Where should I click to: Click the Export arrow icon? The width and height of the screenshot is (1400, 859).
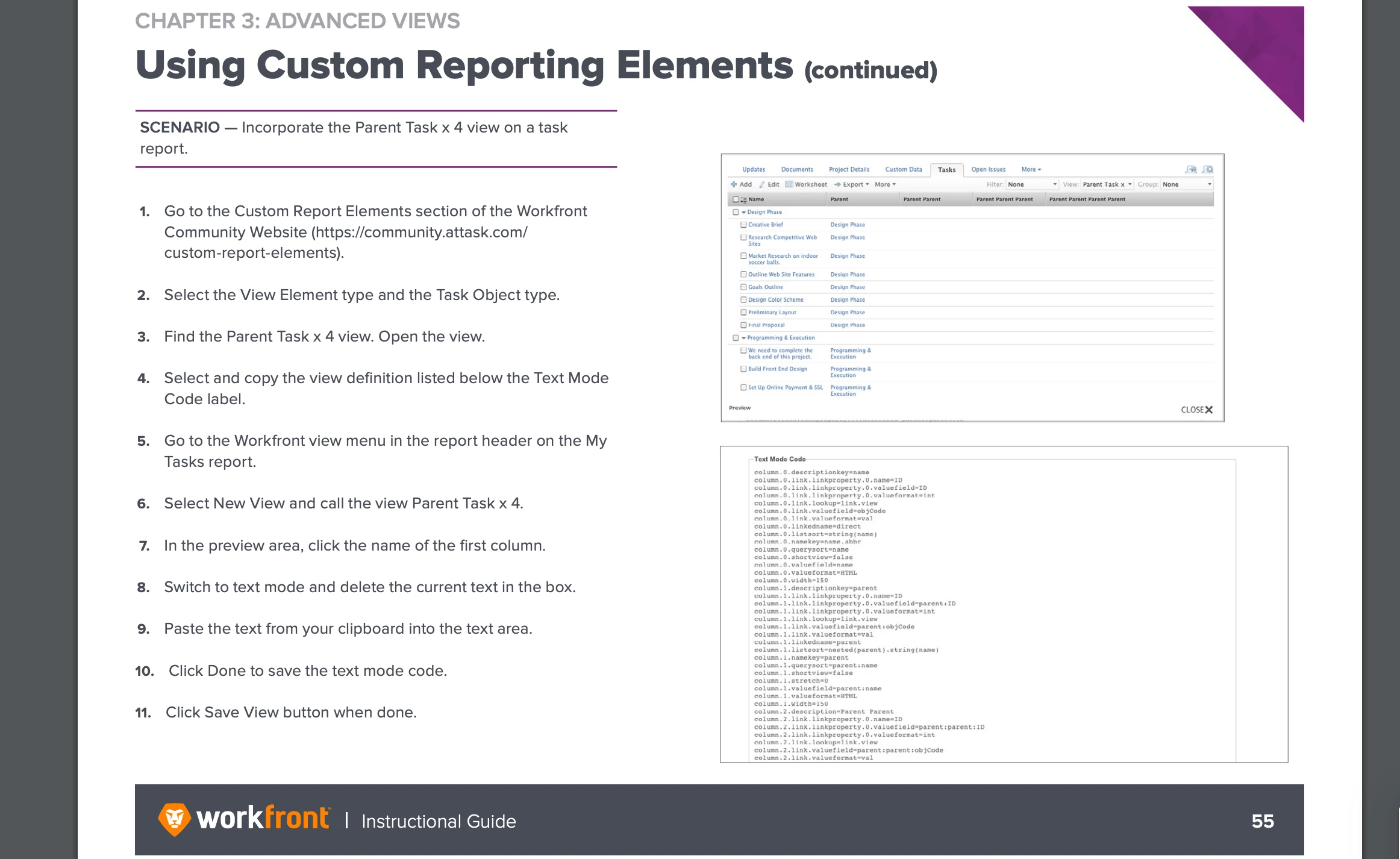(837, 184)
